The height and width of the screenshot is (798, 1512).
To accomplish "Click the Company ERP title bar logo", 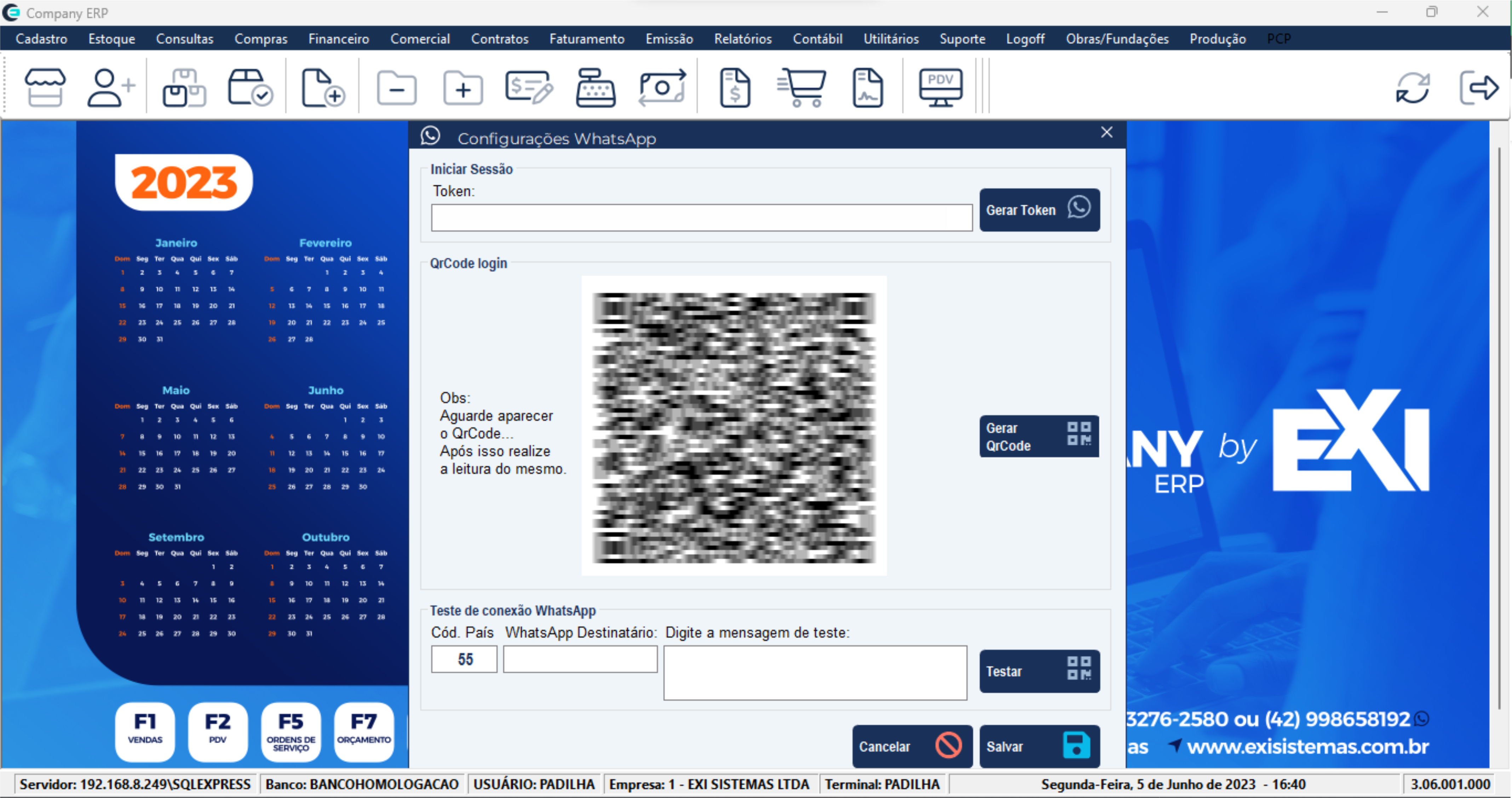I will (11, 12).
